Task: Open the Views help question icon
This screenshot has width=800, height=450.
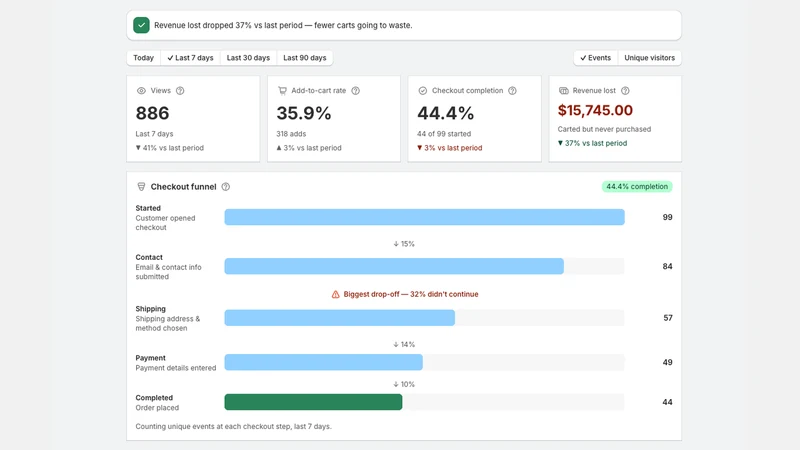Action: [x=180, y=91]
